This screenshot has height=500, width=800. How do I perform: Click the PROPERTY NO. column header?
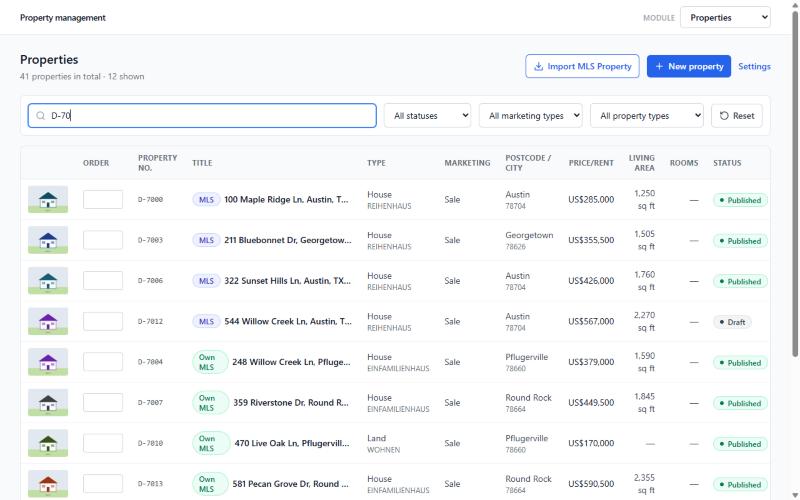point(157,163)
